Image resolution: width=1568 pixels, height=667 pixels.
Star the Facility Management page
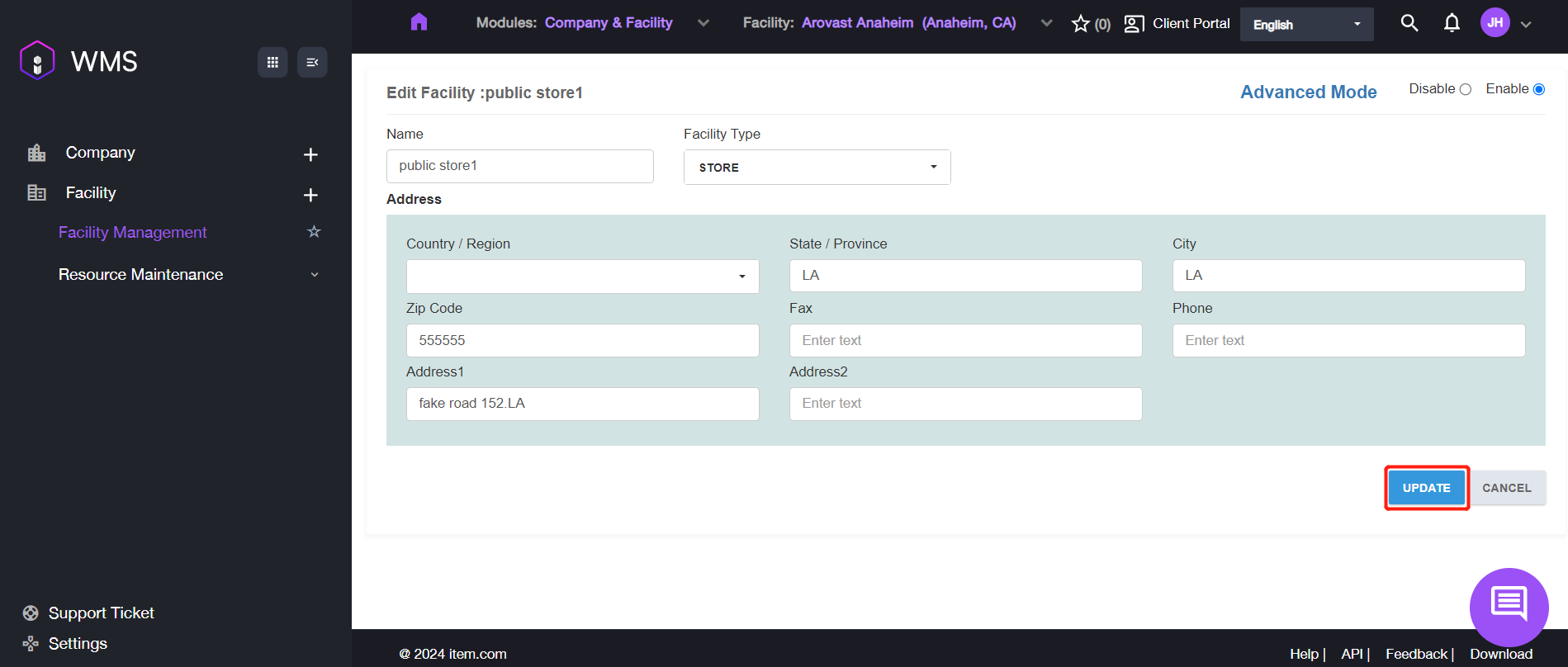[x=314, y=232]
